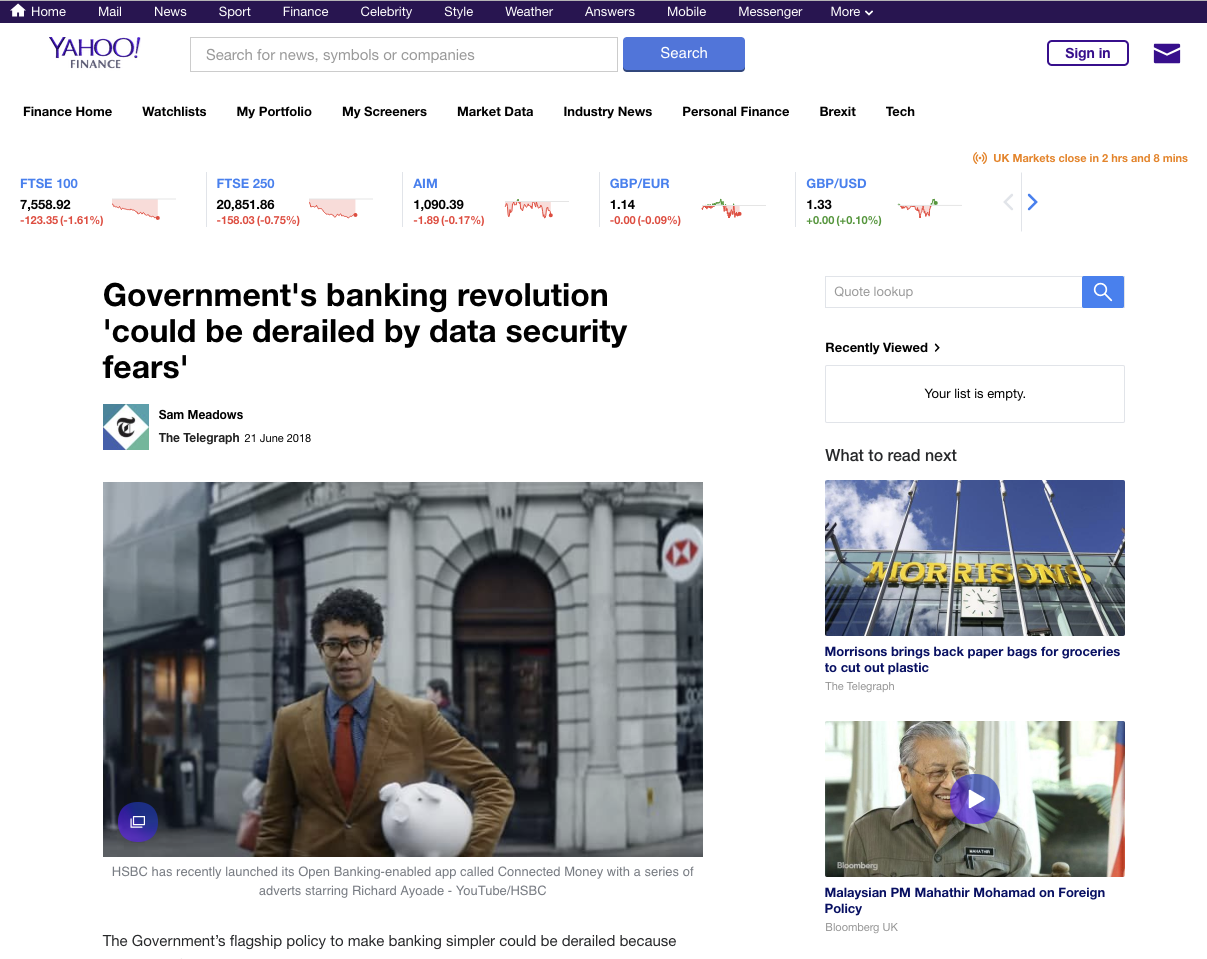Image resolution: width=1207 pixels, height=959 pixels.
Task: Open the FTSE 100 sparkline chart
Action: (143, 208)
